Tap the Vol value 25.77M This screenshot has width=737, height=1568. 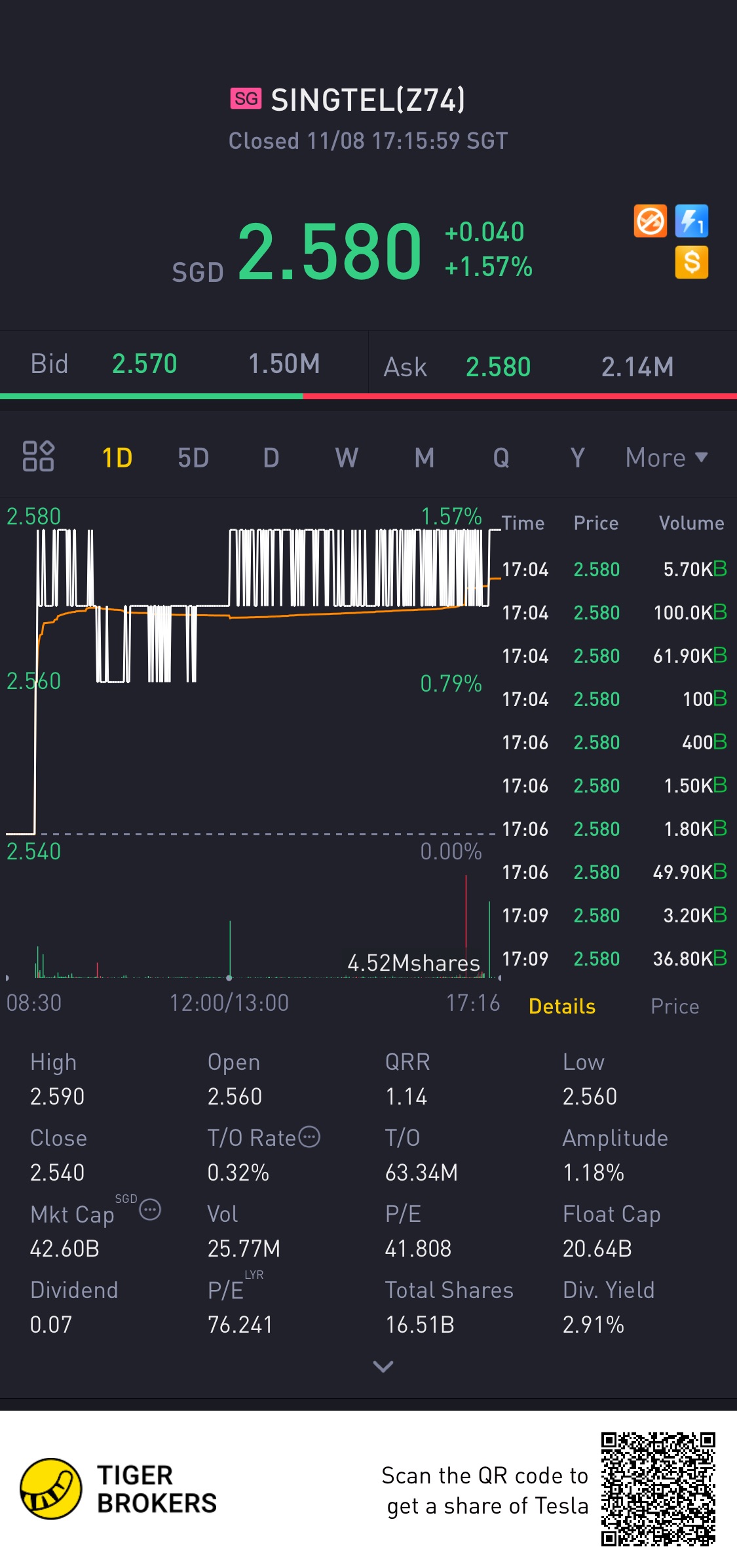[244, 1248]
